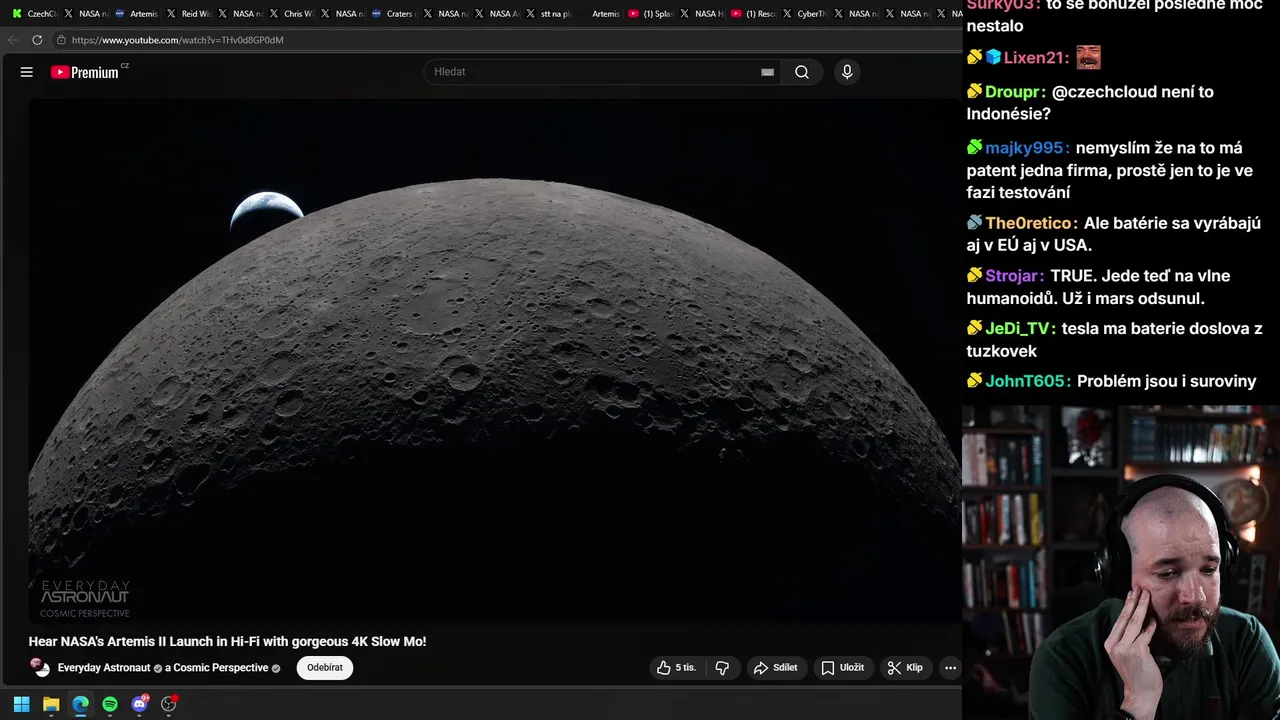This screenshot has width=1280, height=720.
Task: Open the Windows Start menu
Action: [x=21, y=704]
